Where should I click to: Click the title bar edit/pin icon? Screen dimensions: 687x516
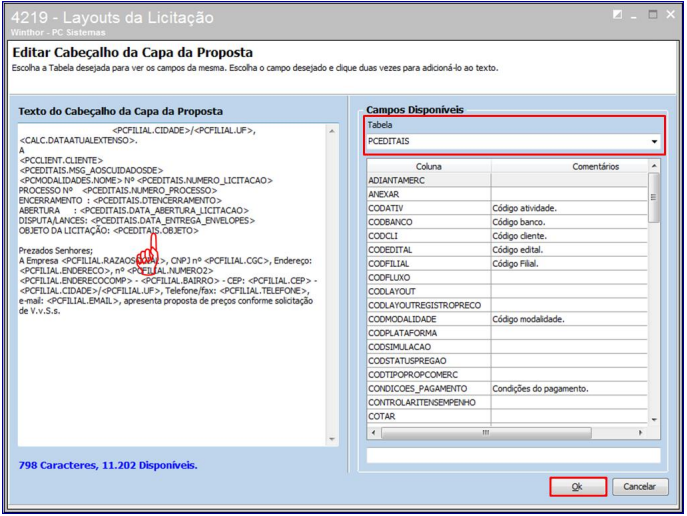[617, 15]
